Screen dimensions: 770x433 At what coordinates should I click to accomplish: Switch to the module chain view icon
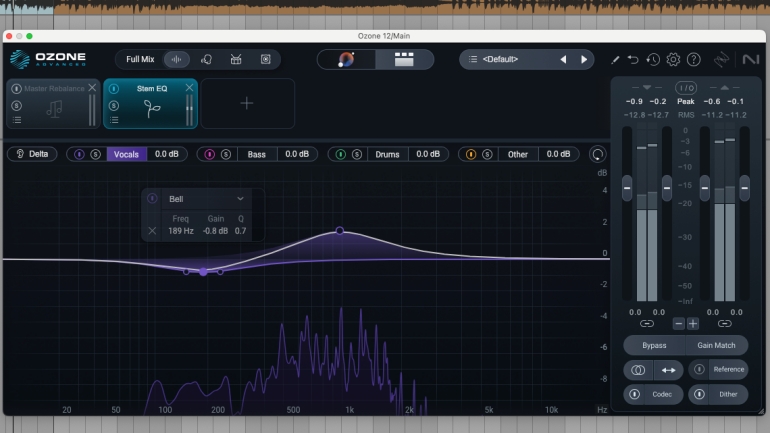click(x=404, y=59)
